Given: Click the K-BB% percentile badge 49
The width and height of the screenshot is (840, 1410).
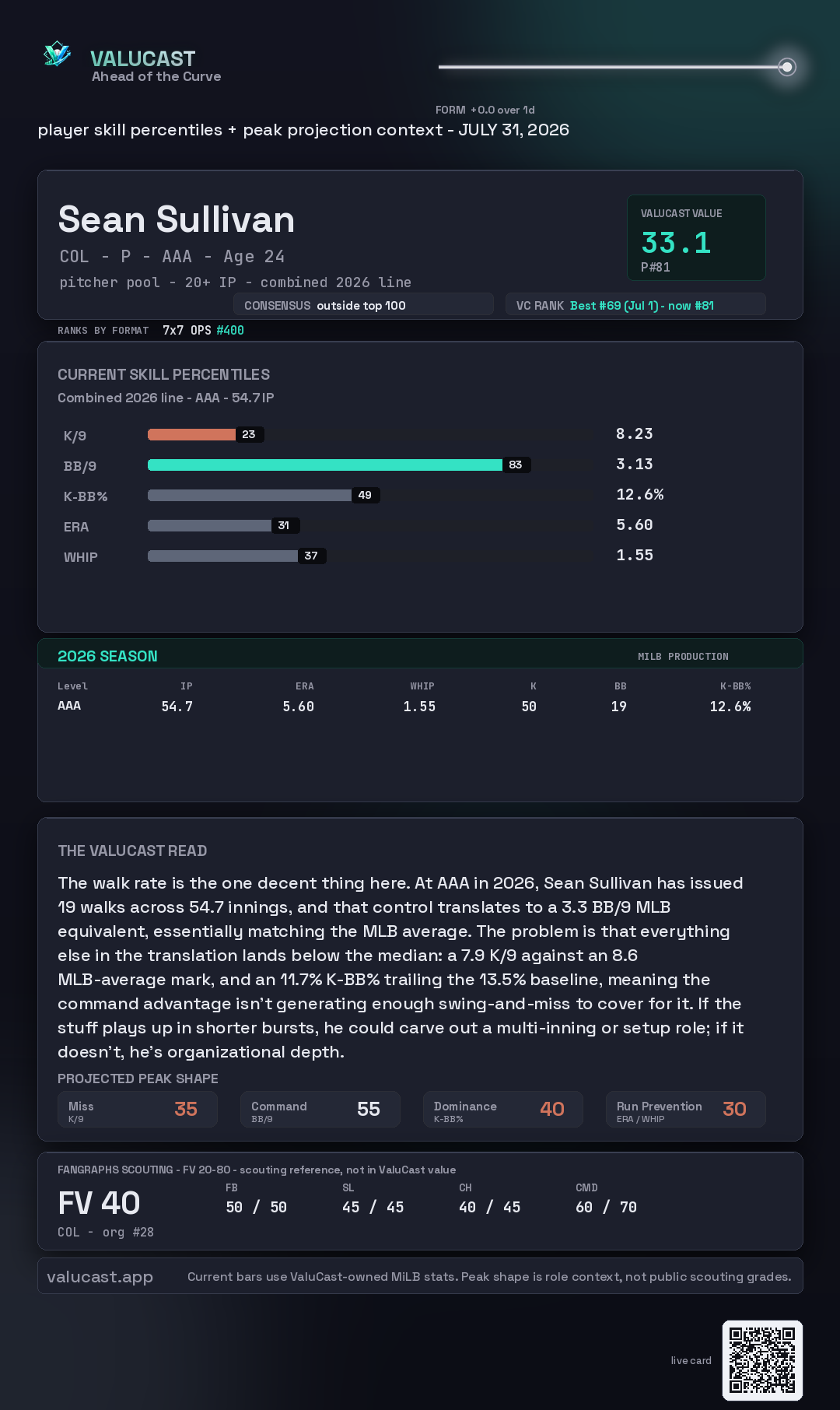Looking at the screenshot, I should click(x=365, y=495).
